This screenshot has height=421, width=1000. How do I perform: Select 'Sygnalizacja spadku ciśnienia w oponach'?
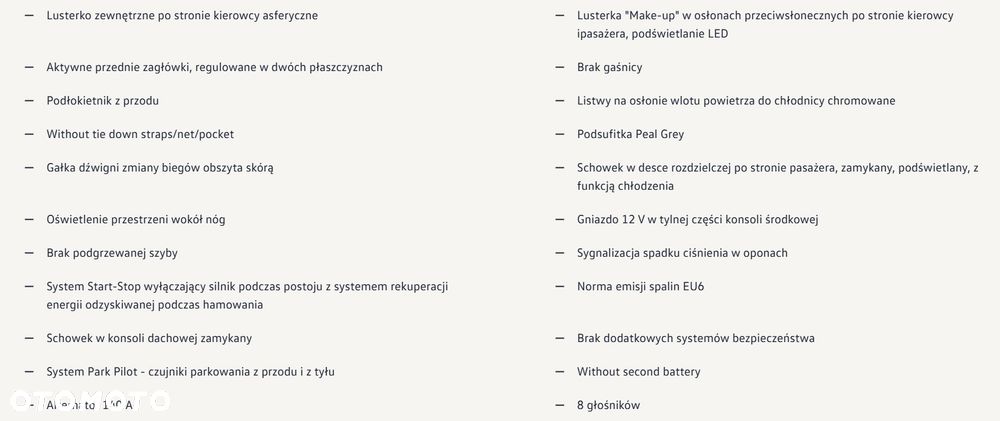(x=682, y=253)
